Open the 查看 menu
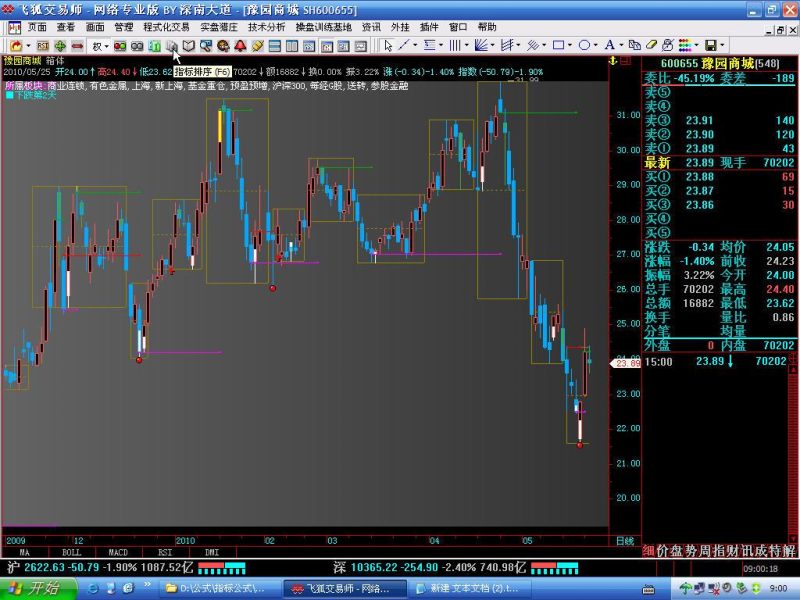 66,27
